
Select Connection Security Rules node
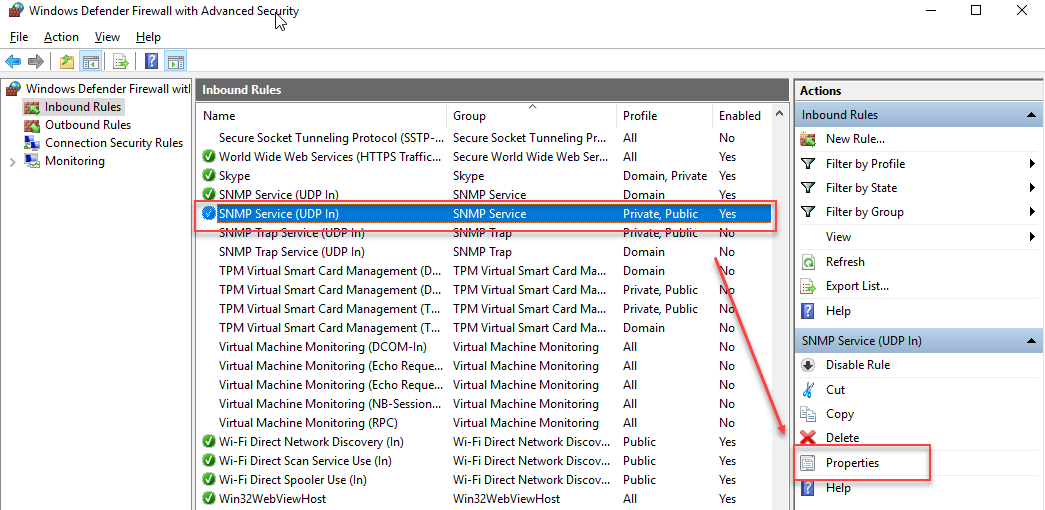click(x=113, y=143)
